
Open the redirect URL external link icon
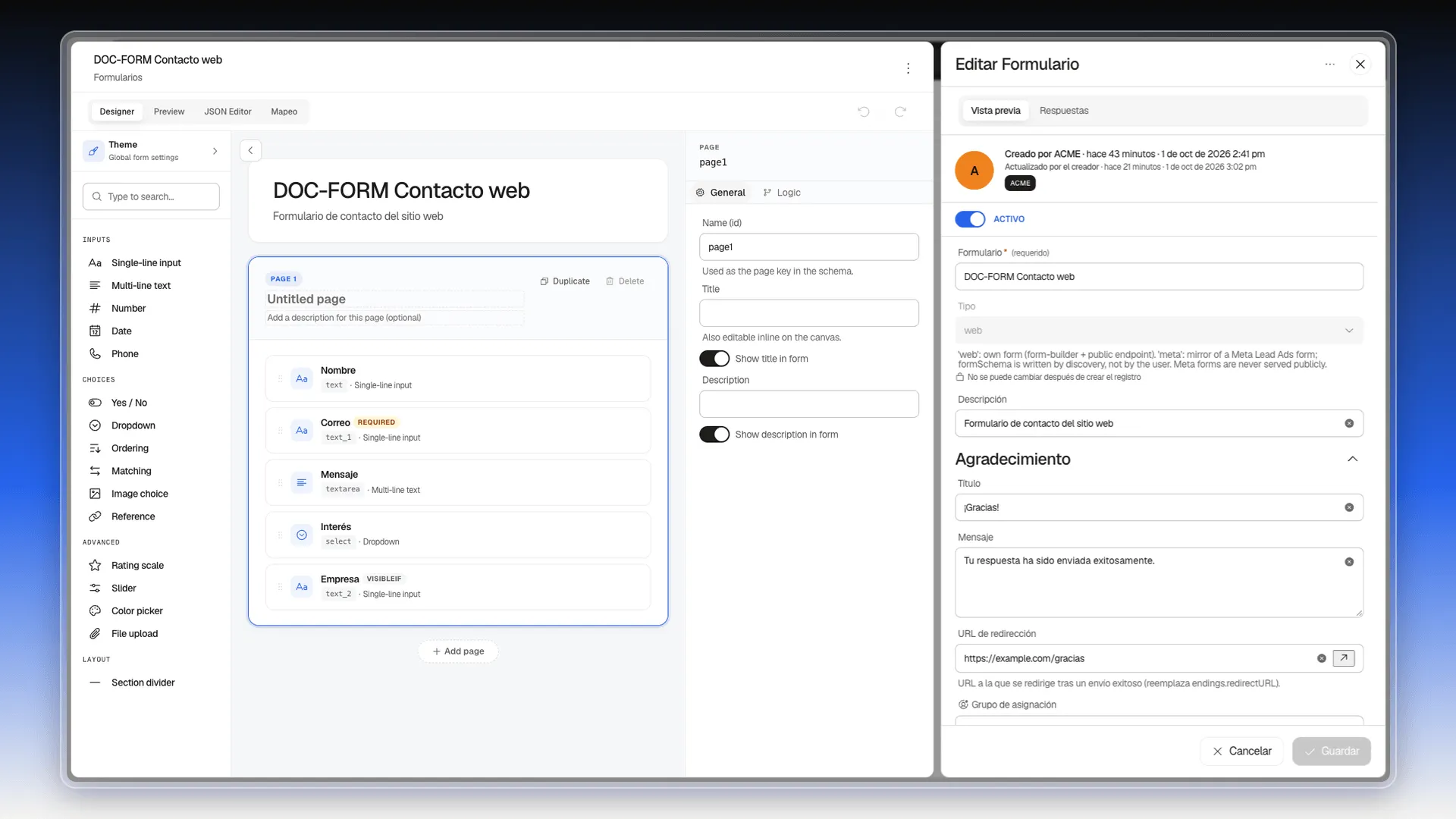click(x=1343, y=658)
